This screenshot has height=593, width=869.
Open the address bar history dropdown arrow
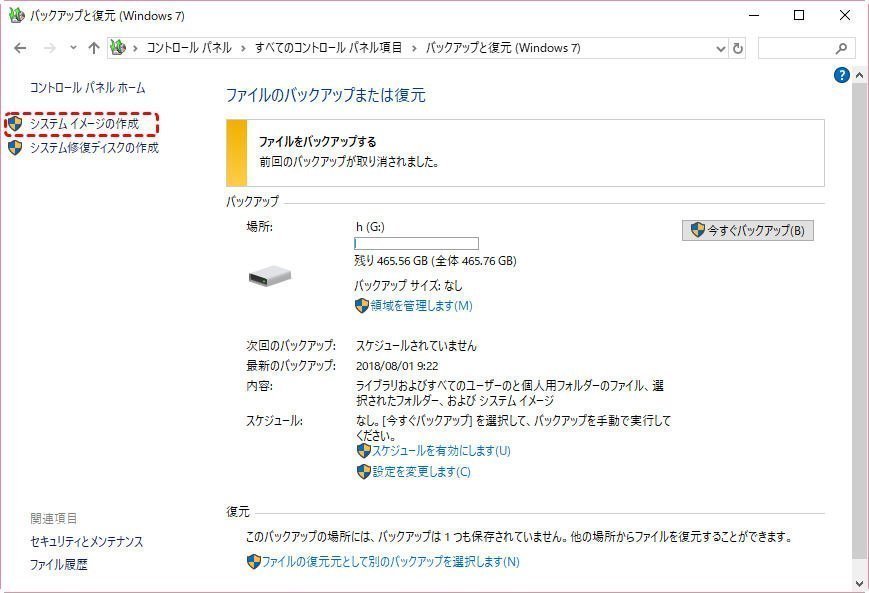(720, 49)
